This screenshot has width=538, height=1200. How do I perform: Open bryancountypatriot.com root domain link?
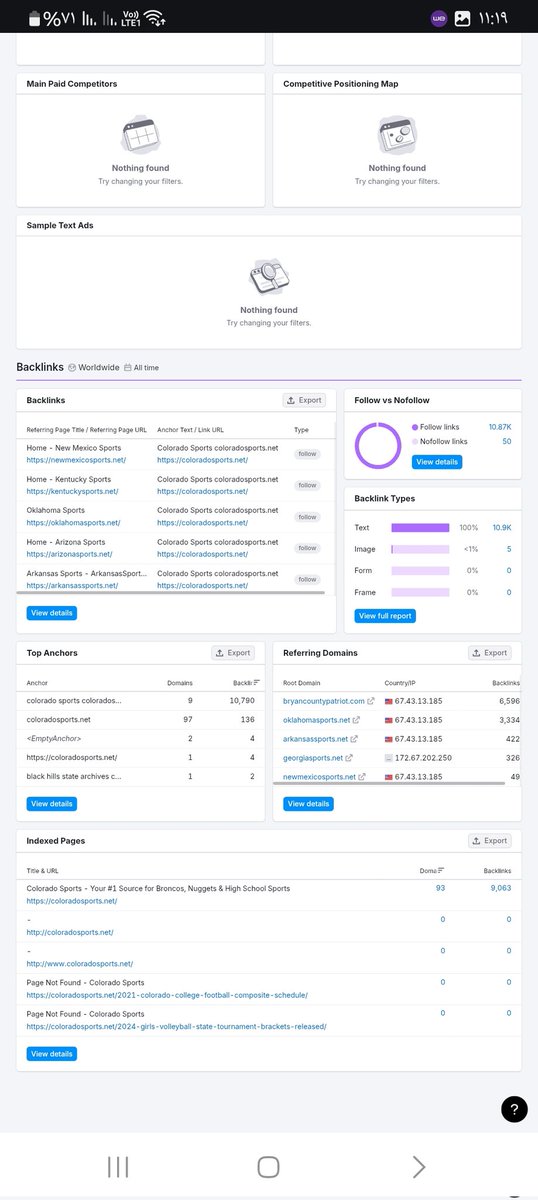coord(323,701)
